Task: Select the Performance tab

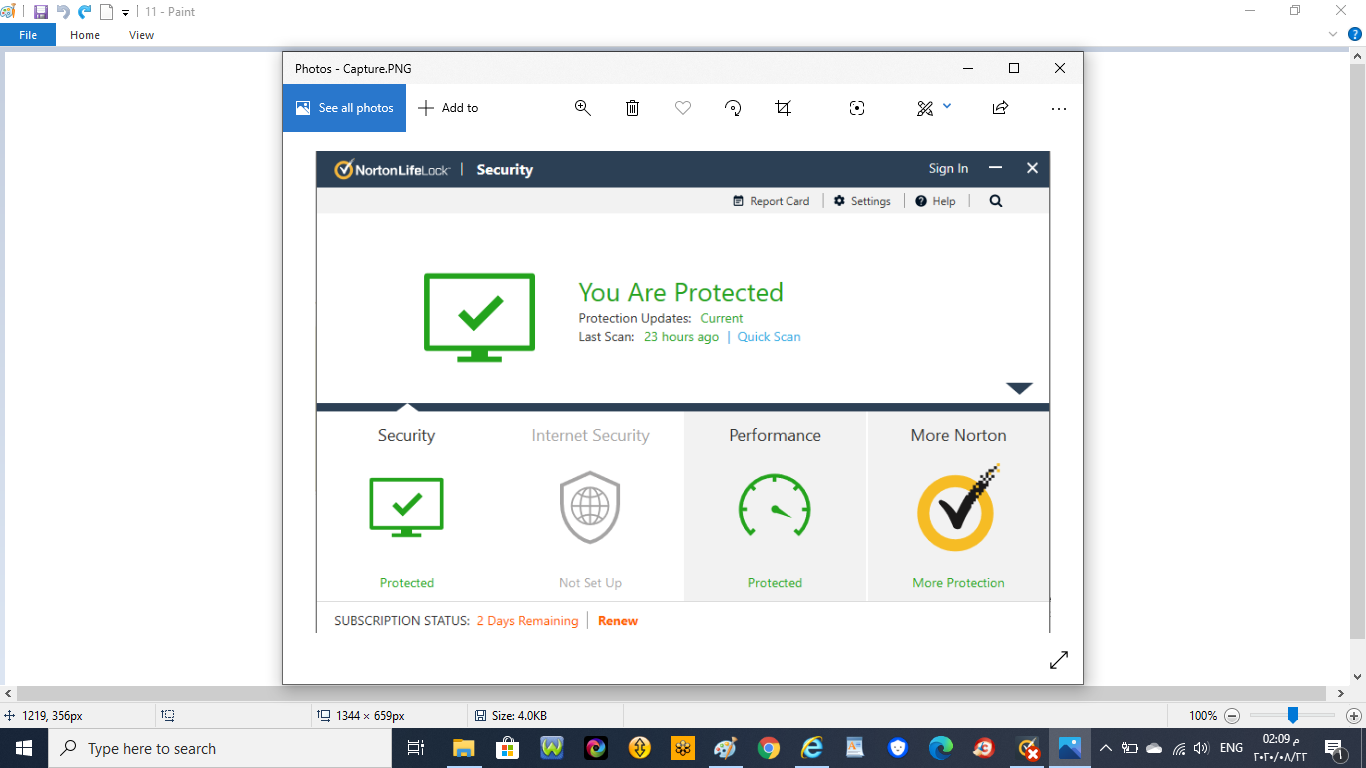Action: click(x=775, y=507)
